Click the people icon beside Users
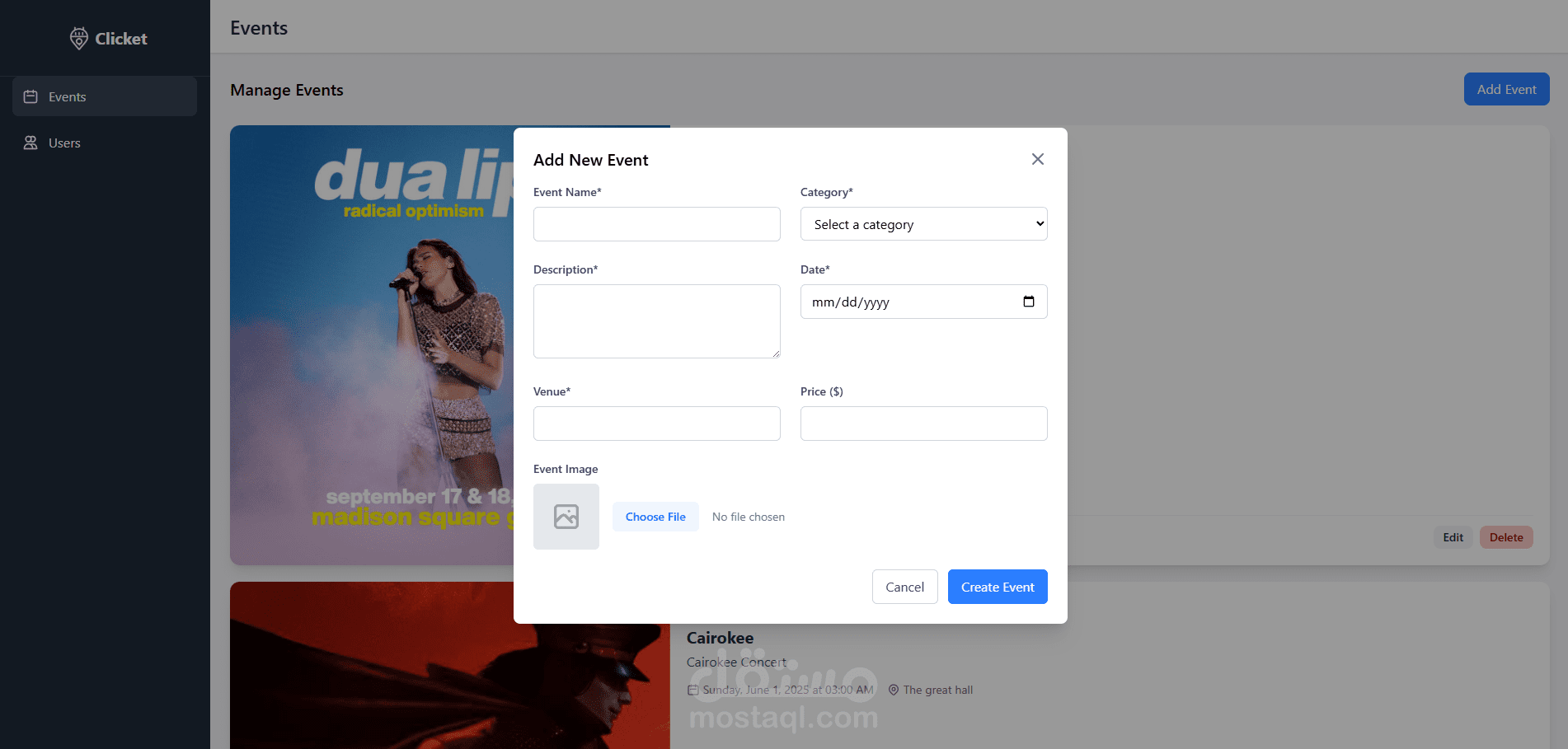Screen dimensions: 1568x749 coord(31,143)
